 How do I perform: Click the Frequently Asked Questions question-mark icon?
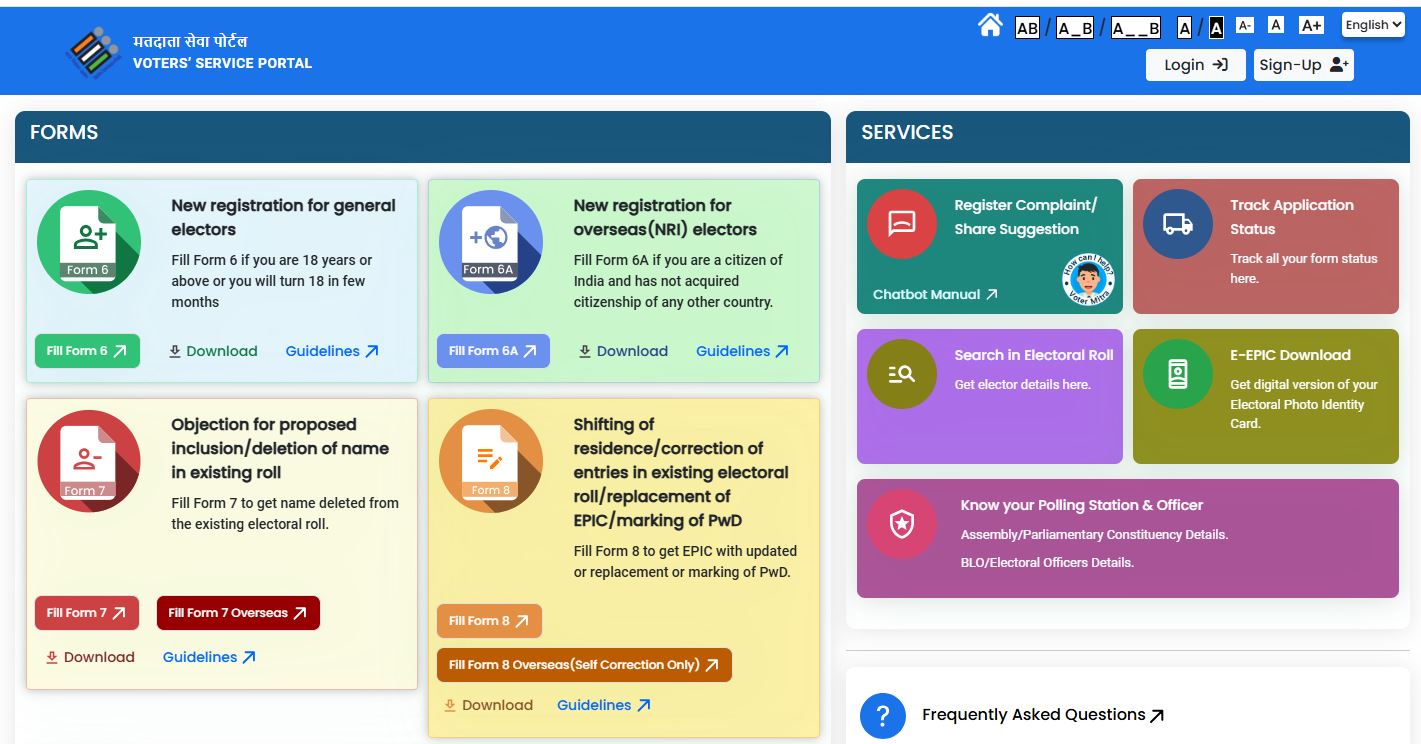coord(882,716)
